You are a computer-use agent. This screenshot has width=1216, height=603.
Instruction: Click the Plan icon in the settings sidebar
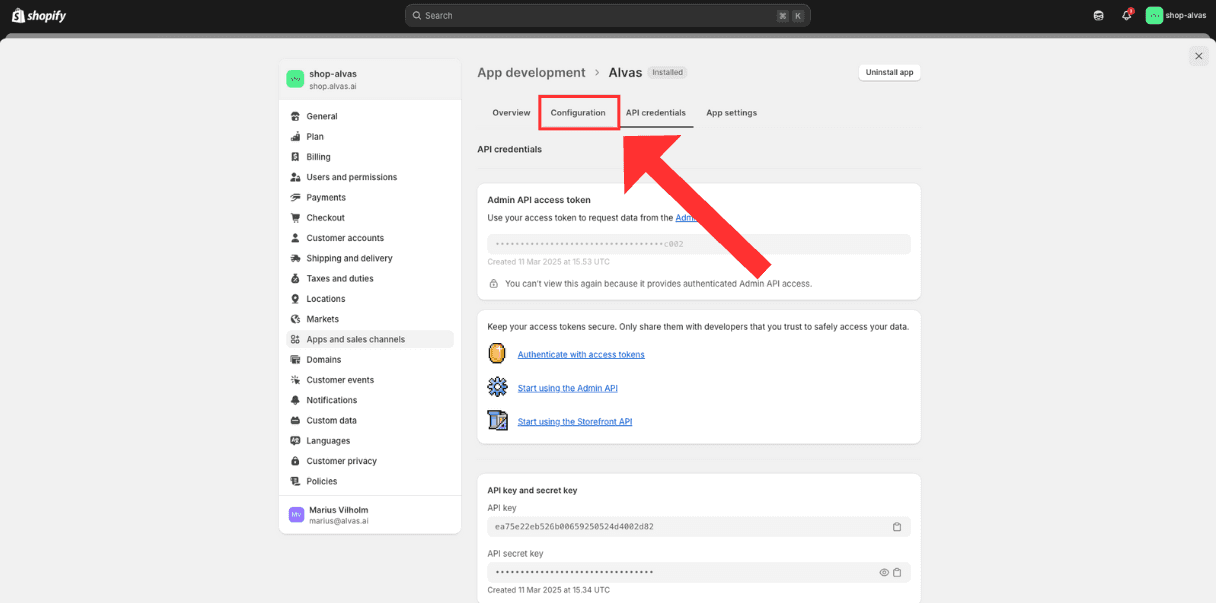296,136
